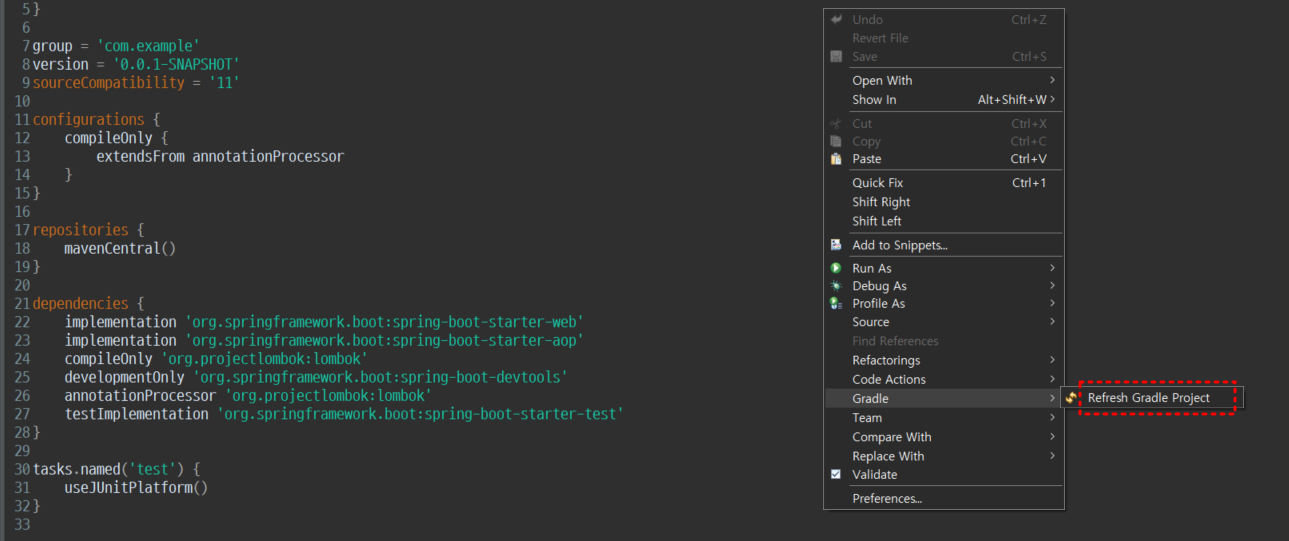Click the compileOnly lombok line
This screenshot has width=1289, height=541.
tap(216, 358)
